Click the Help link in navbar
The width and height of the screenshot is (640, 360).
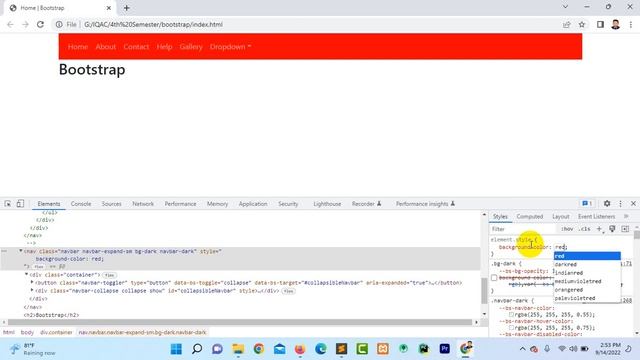(164, 47)
